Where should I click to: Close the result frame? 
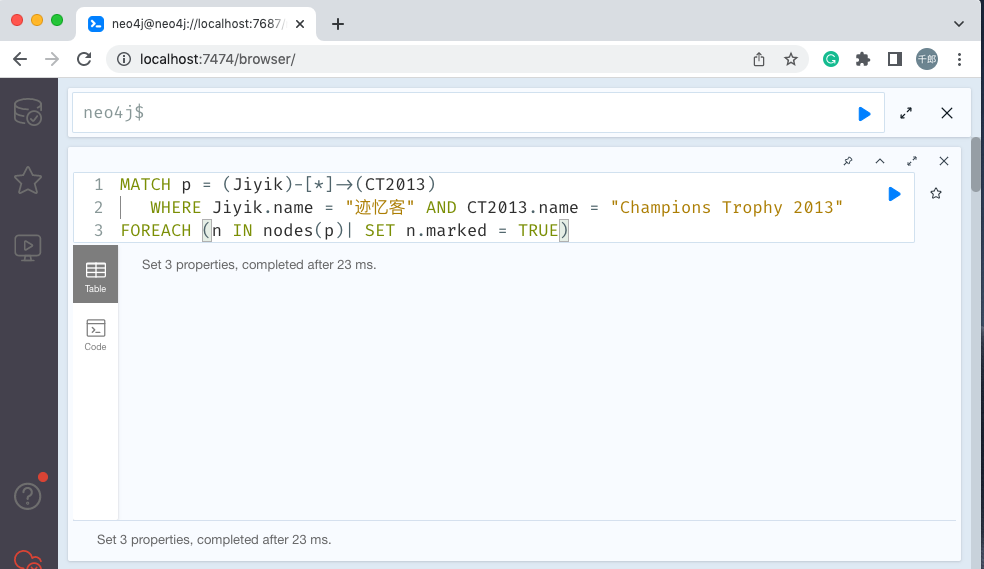[x=944, y=161]
